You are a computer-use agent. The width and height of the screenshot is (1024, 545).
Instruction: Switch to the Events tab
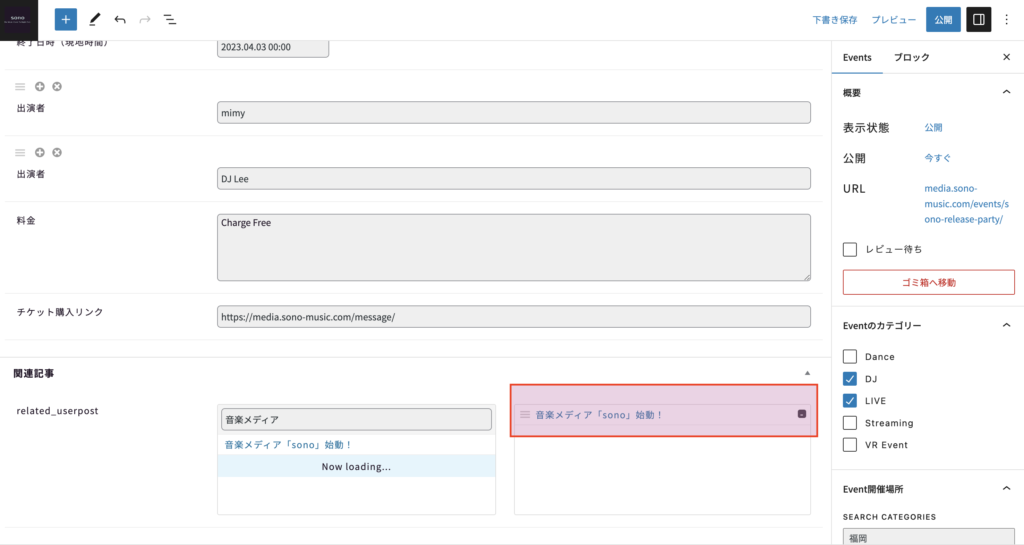pos(857,58)
